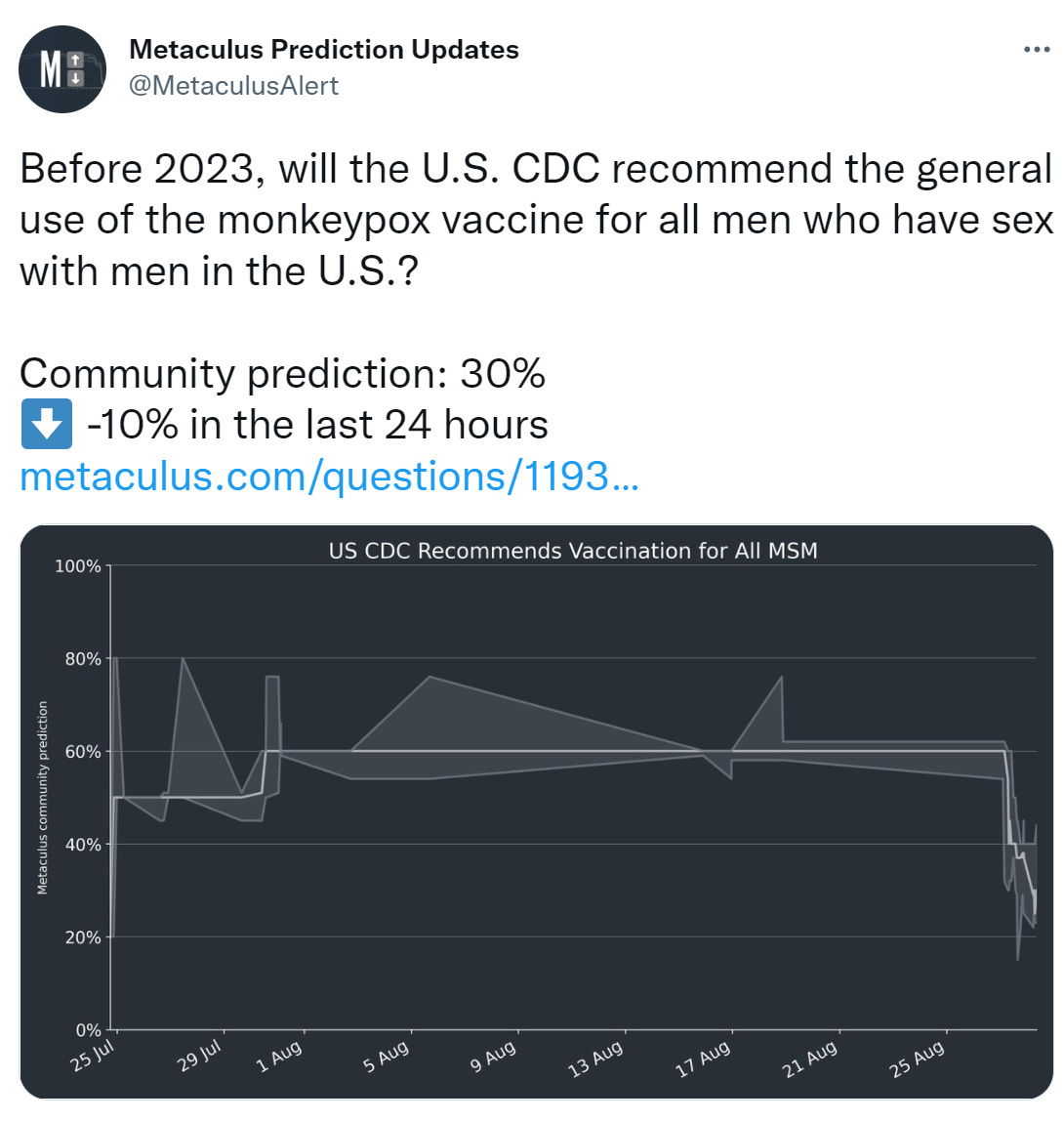1064x1122 pixels.
Task: Open the metaculus.com/questions link
Action: tap(329, 477)
